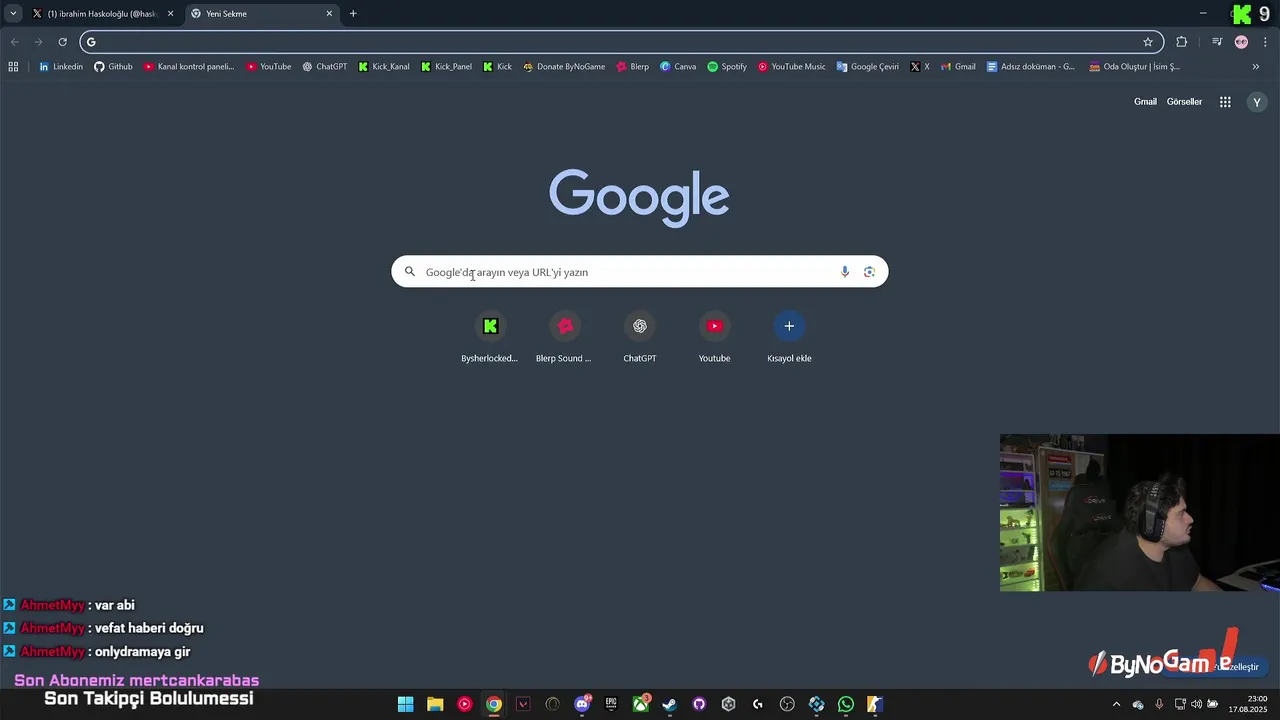The width and height of the screenshot is (1280, 720).
Task: Open WhatsApp from the taskbar
Action: (x=846, y=705)
